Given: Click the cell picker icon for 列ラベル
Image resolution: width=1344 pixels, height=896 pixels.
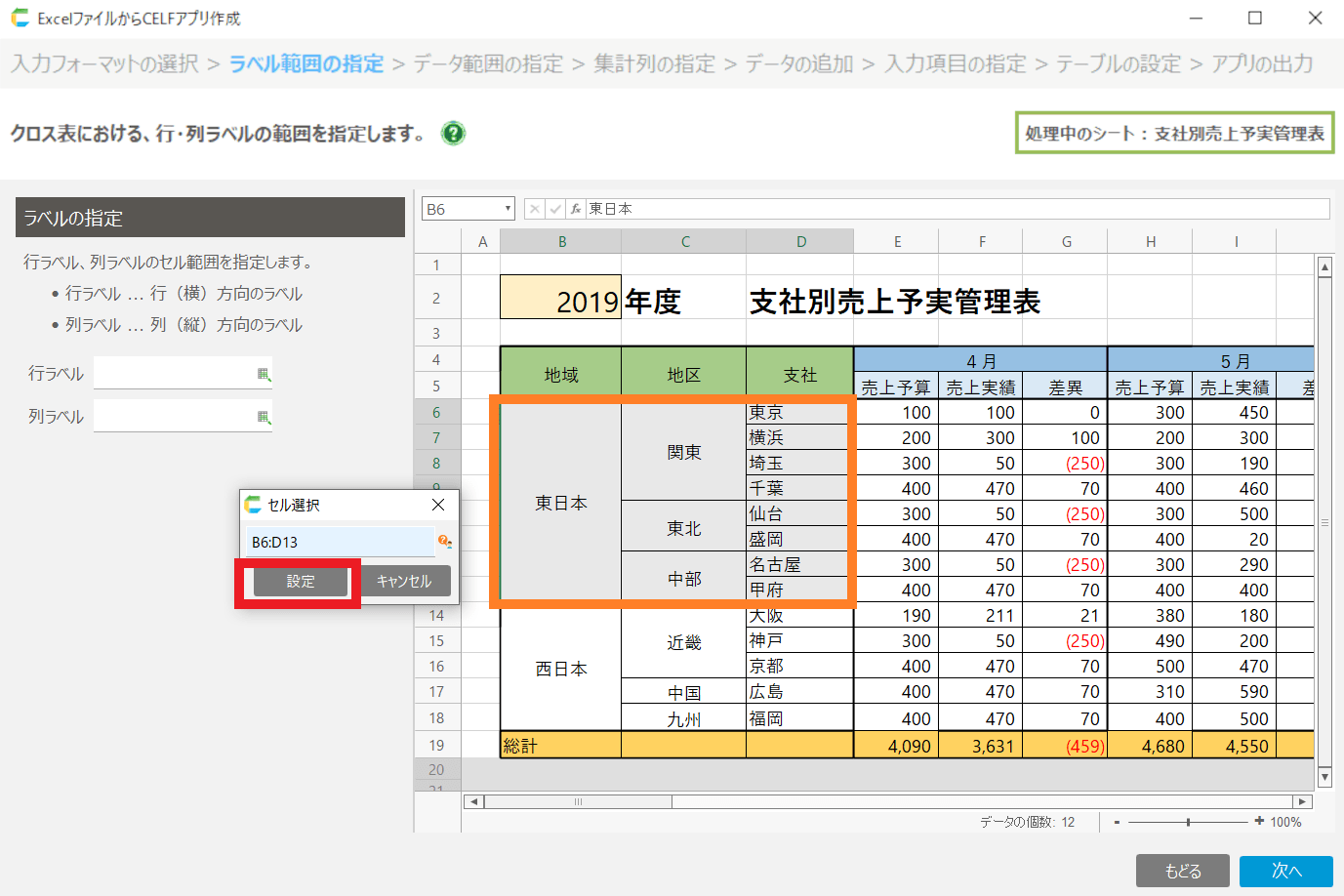Looking at the screenshot, I should point(264,417).
